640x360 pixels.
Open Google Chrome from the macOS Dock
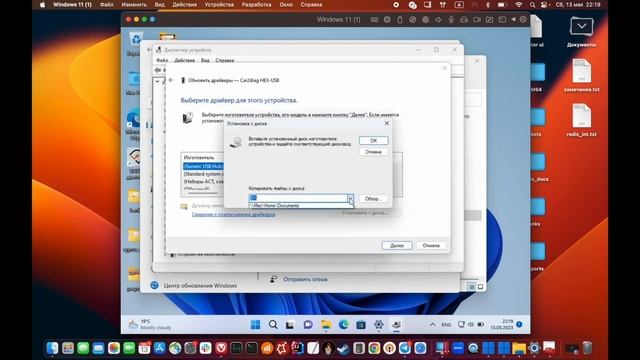(x=374, y=348)
